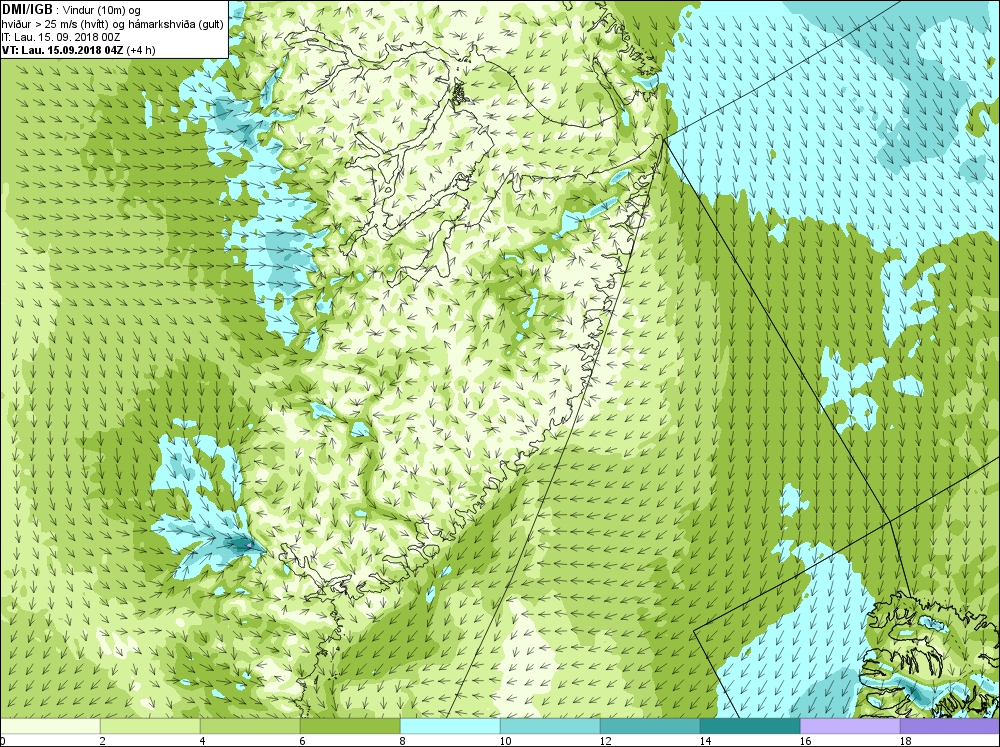Click the purple legend swatch above 18 m/s

(x=950, y=726)
